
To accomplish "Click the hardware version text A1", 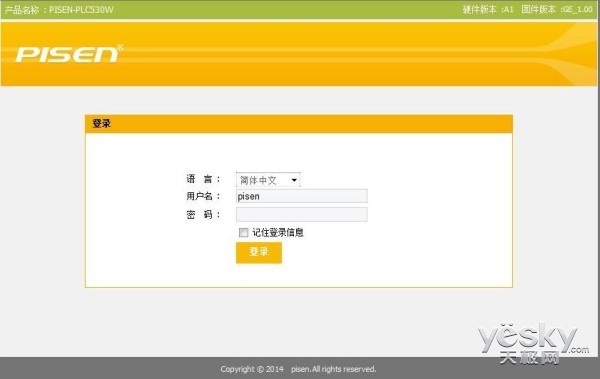I will 509,9.
